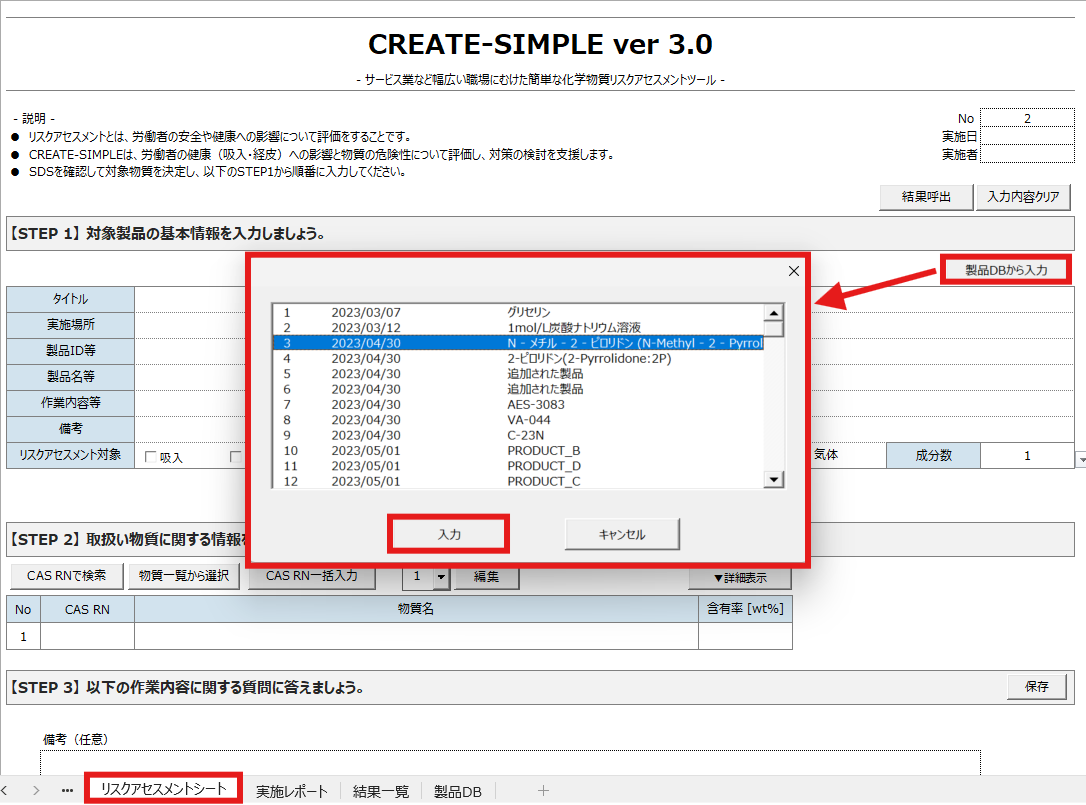The height and width of the screenshot is (805, 1086).
Task: Click the scroll-down arrow in the product dialog
Action: tap(773, 479)
